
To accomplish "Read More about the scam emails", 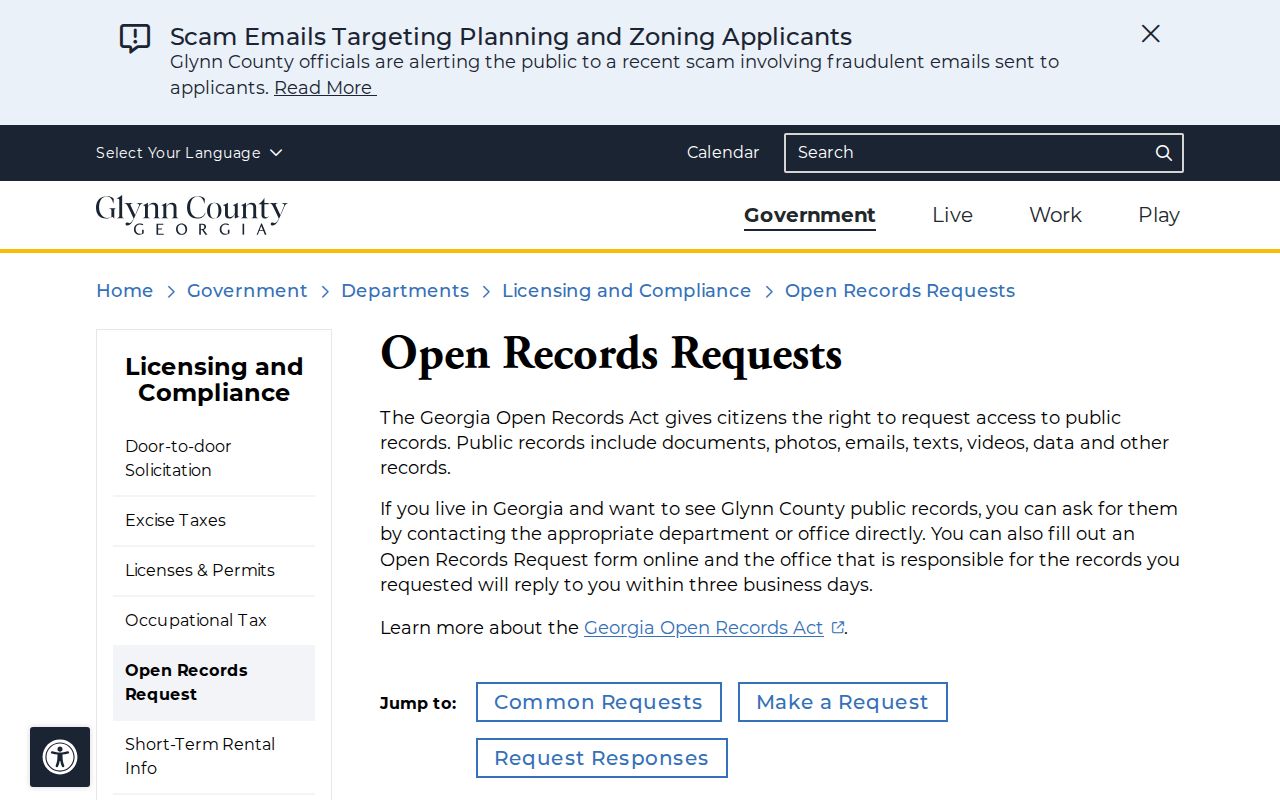I will click(325, 88).
